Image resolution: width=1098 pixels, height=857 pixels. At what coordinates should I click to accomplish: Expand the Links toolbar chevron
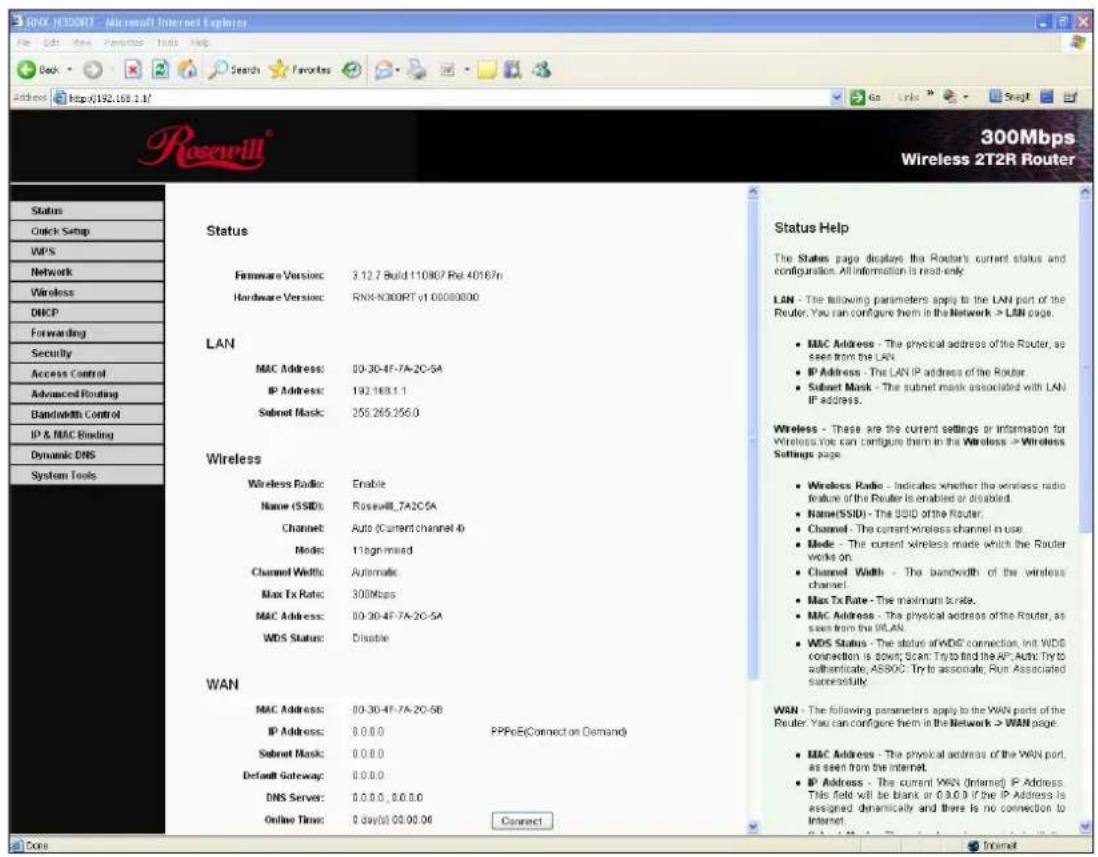point(931,95)
